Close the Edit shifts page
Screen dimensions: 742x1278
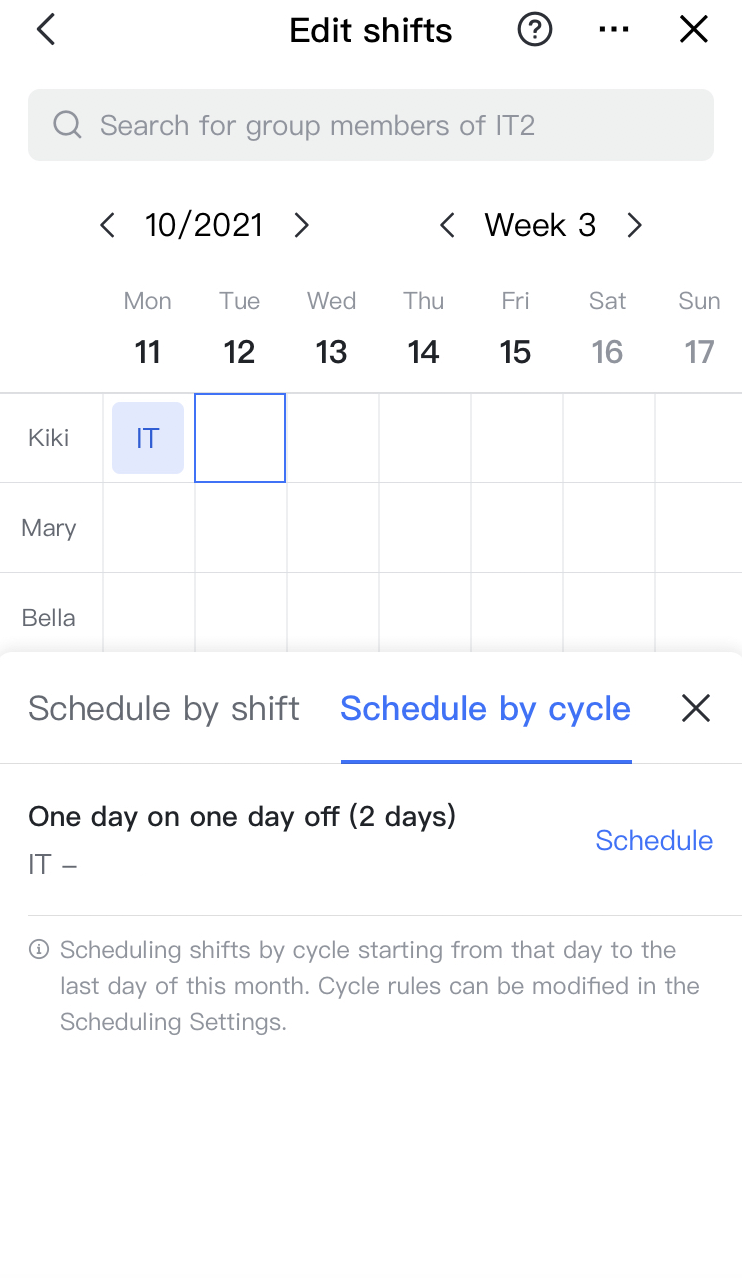pyautogui.click(x=693, y=30)
